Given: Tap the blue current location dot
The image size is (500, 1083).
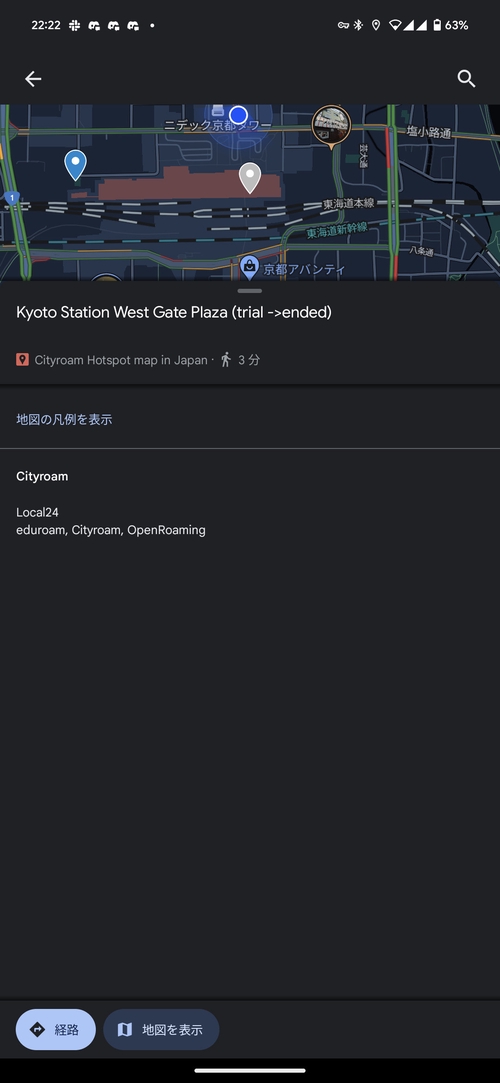Looking at the screenshot, I should pyautogui.click(x=238, y=114).
